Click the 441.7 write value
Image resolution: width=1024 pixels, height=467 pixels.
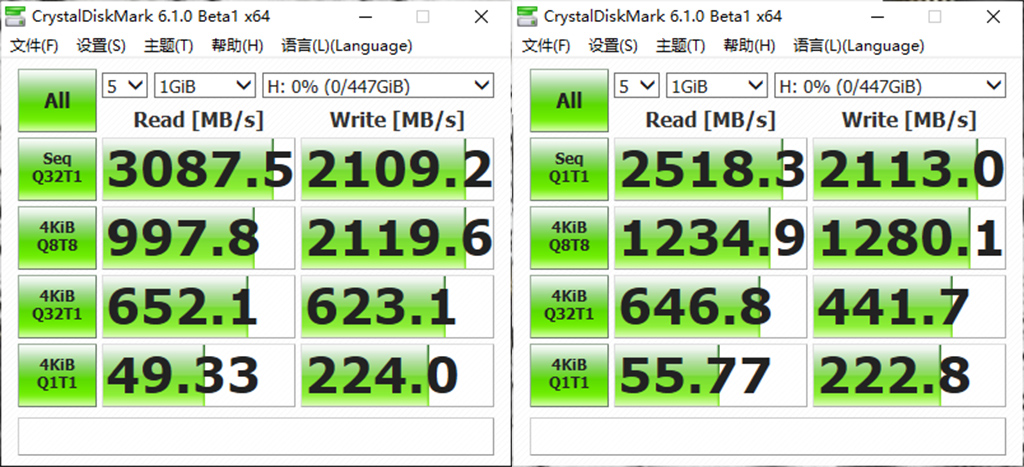(x=909, y=306)
